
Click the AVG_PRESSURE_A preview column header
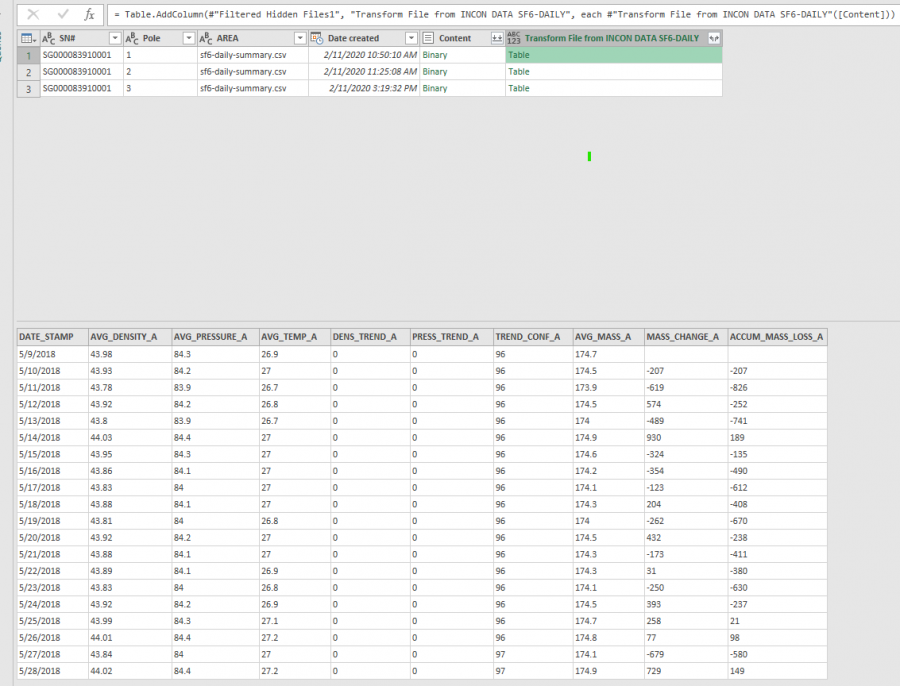215,337
